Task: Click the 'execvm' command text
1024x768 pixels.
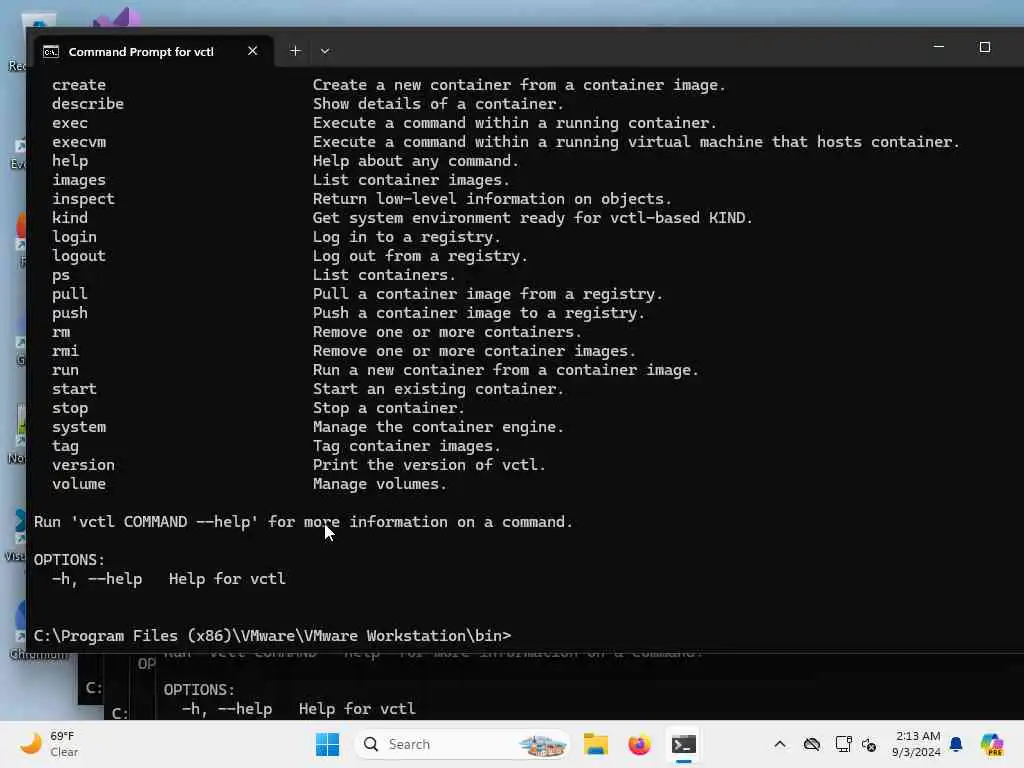Action: 79,142
